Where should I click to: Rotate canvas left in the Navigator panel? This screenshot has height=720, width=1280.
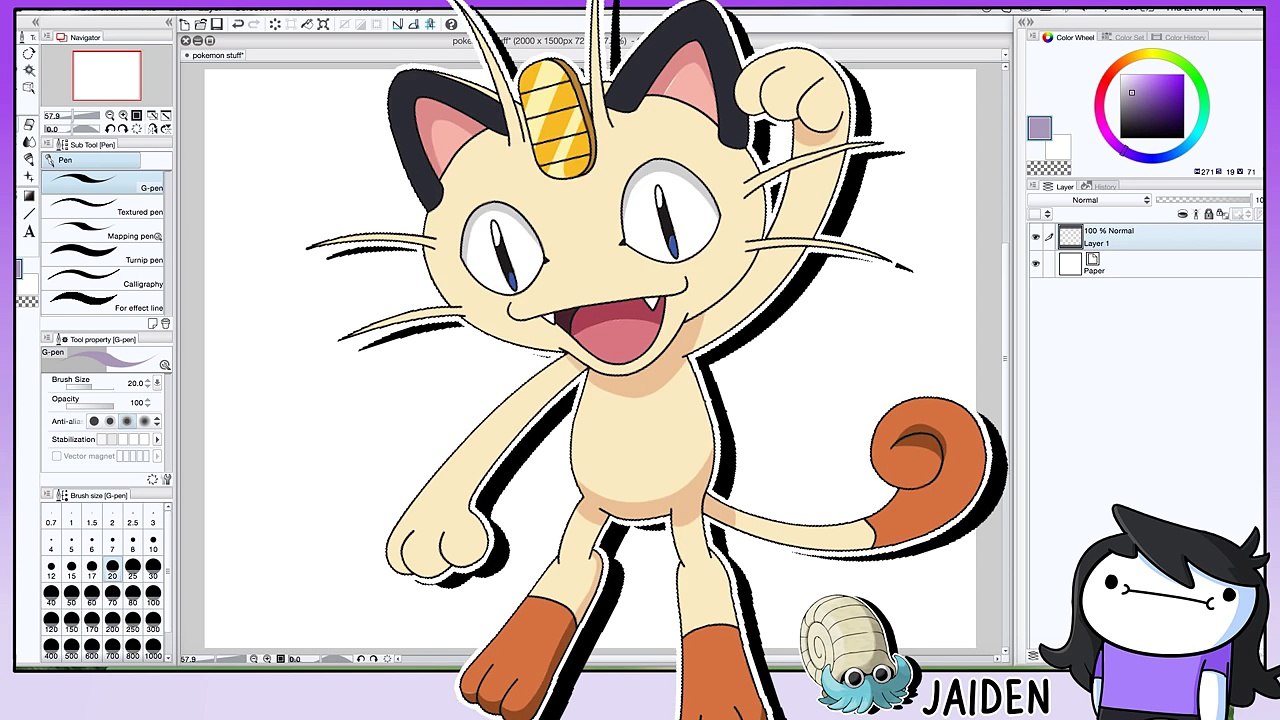coord(110,129)
